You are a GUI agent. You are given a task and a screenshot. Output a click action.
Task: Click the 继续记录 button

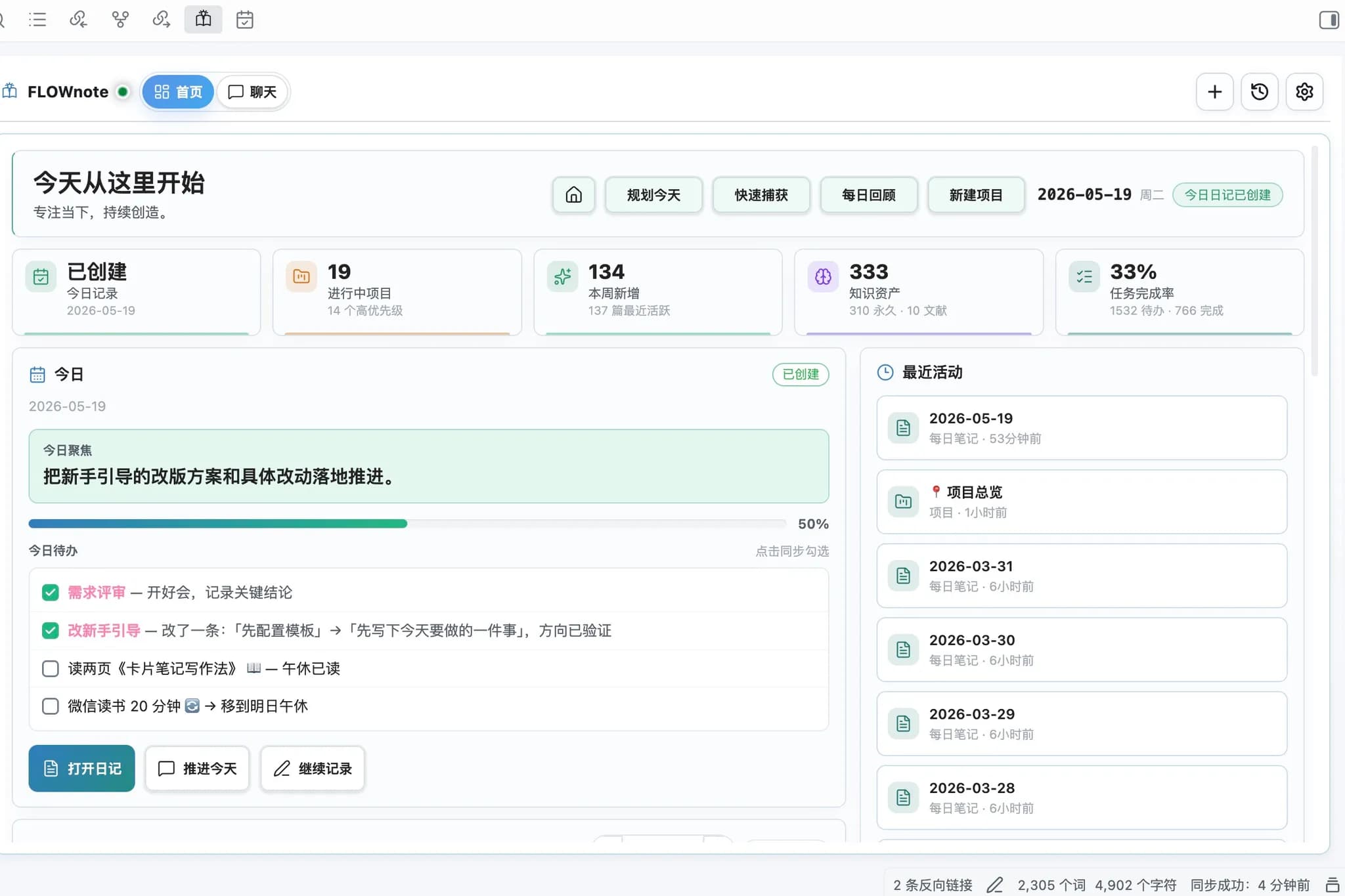313,769
